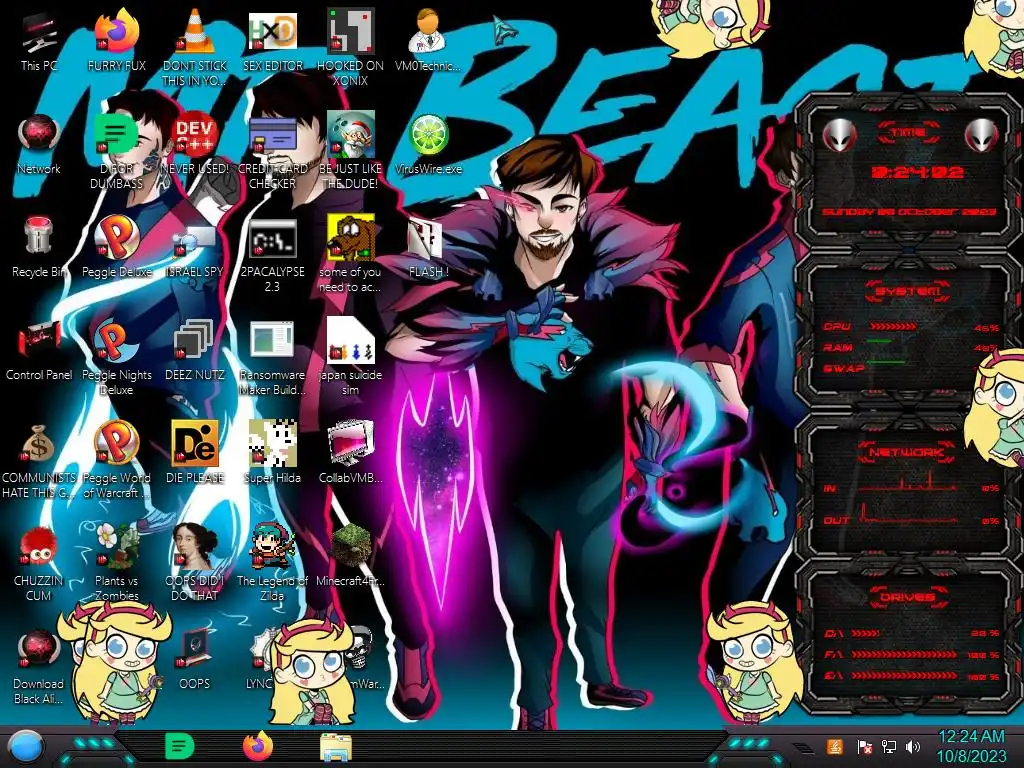Open the Start orb on the taskbar
Image resolution: width=1024 pixels, height=768 pixels.
[26, 746]
